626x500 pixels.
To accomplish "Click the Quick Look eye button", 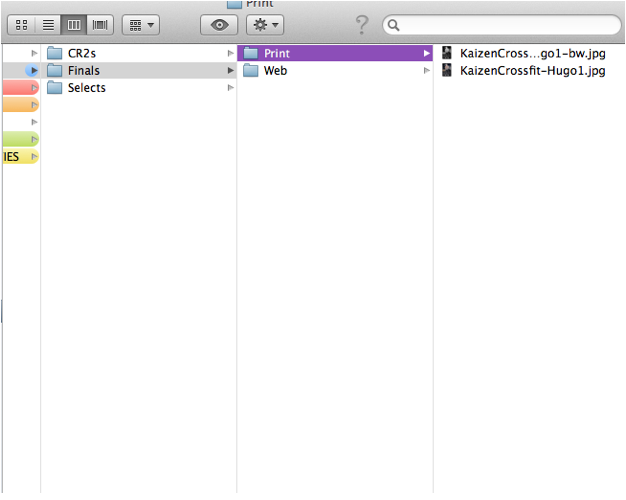I will click(219, 24).
